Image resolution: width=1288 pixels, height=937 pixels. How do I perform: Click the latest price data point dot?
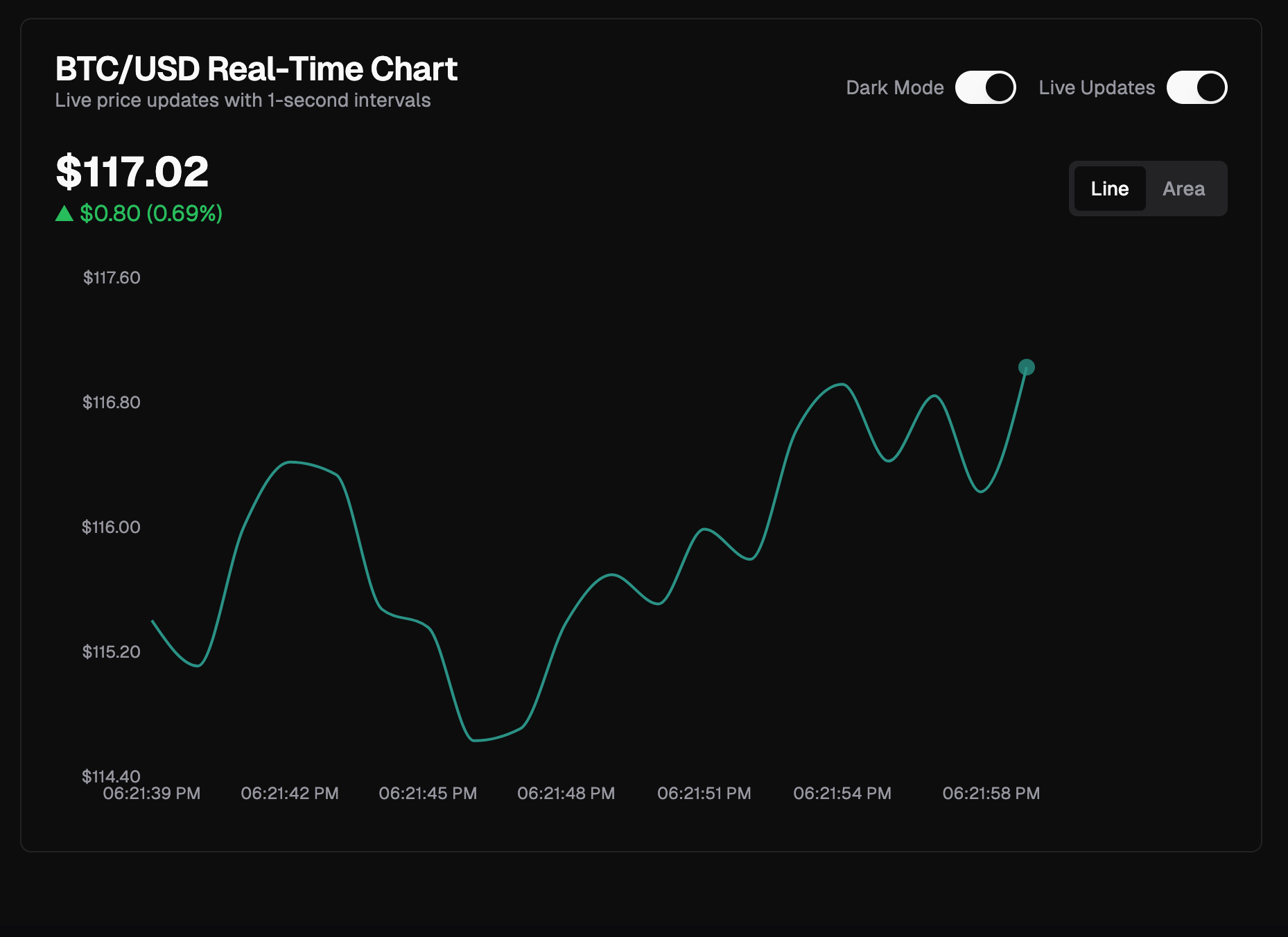tap(1026, 368)
